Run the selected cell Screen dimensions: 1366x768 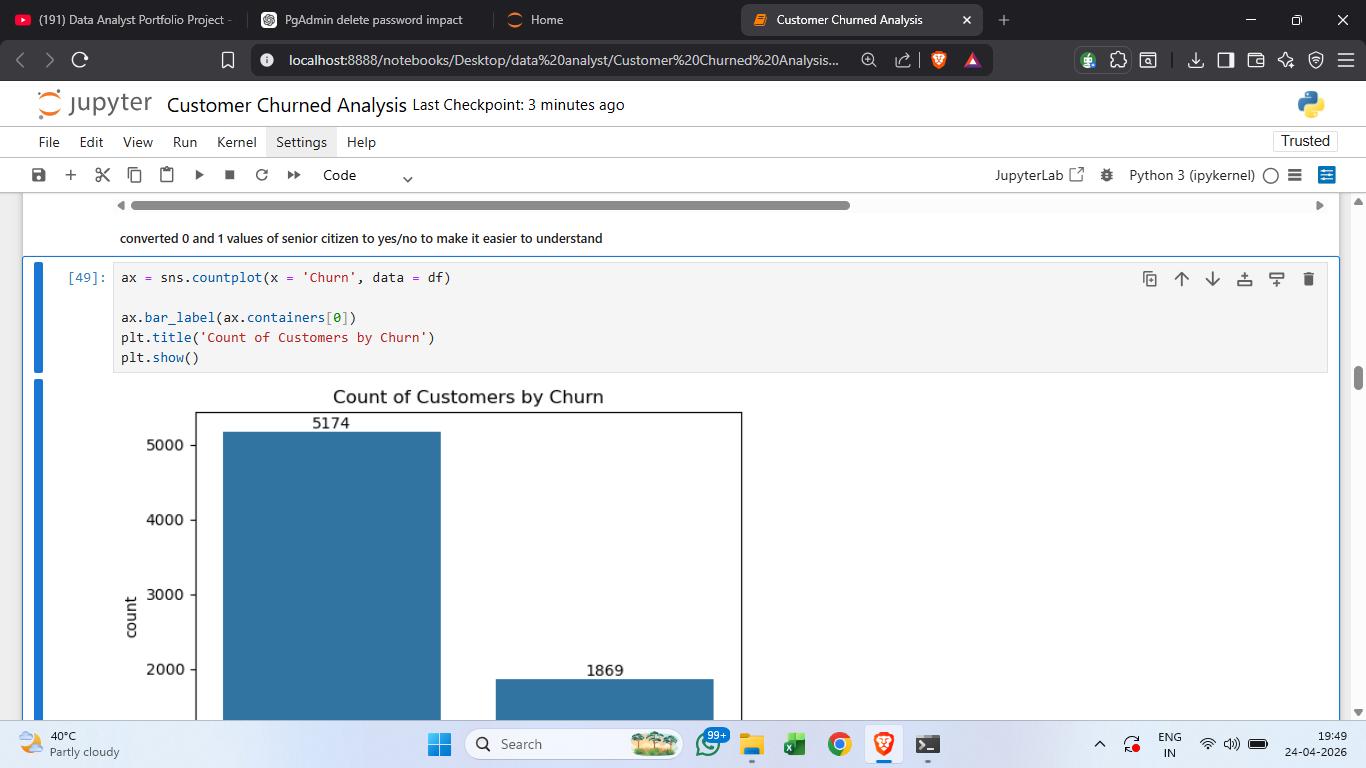point(199,175)
